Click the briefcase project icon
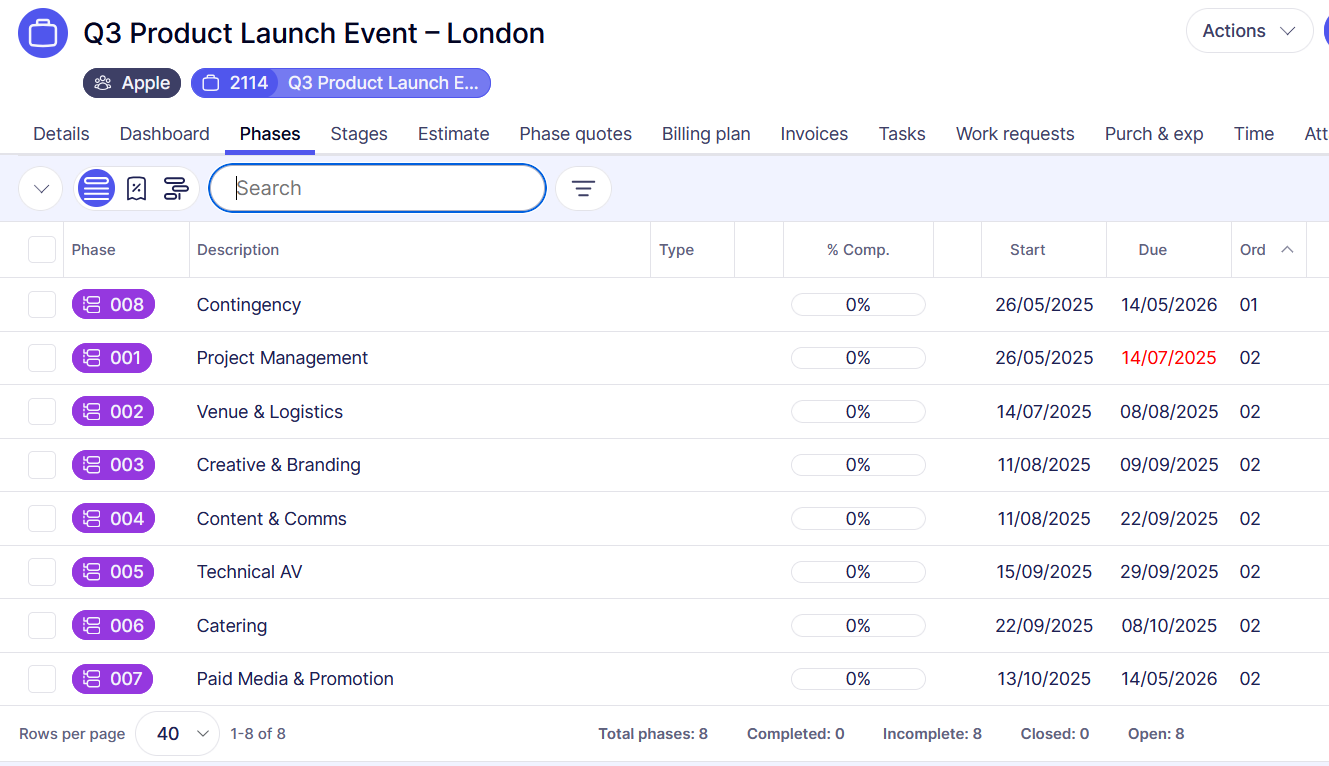The image size is (1329, 766). point(43,33)
